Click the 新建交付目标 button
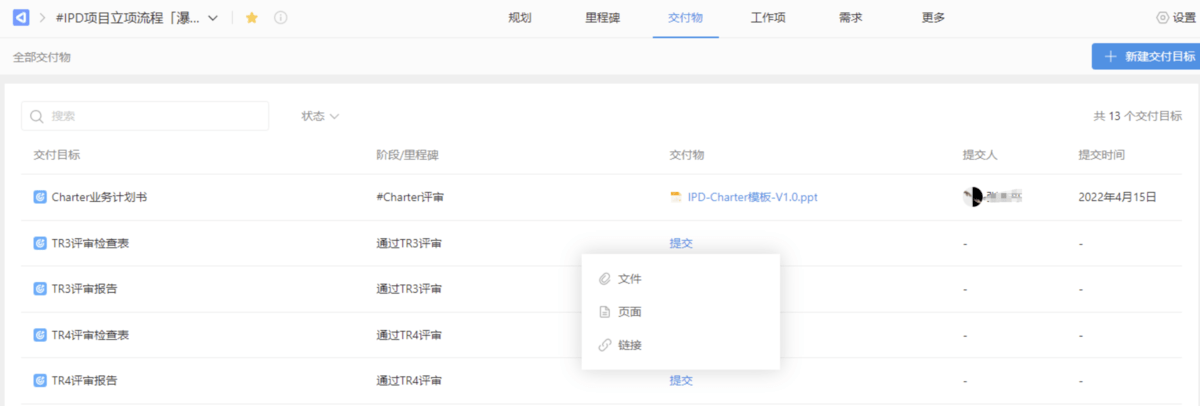Image resolution: width=1200 pixels, height=406 pixels. 1147,57
